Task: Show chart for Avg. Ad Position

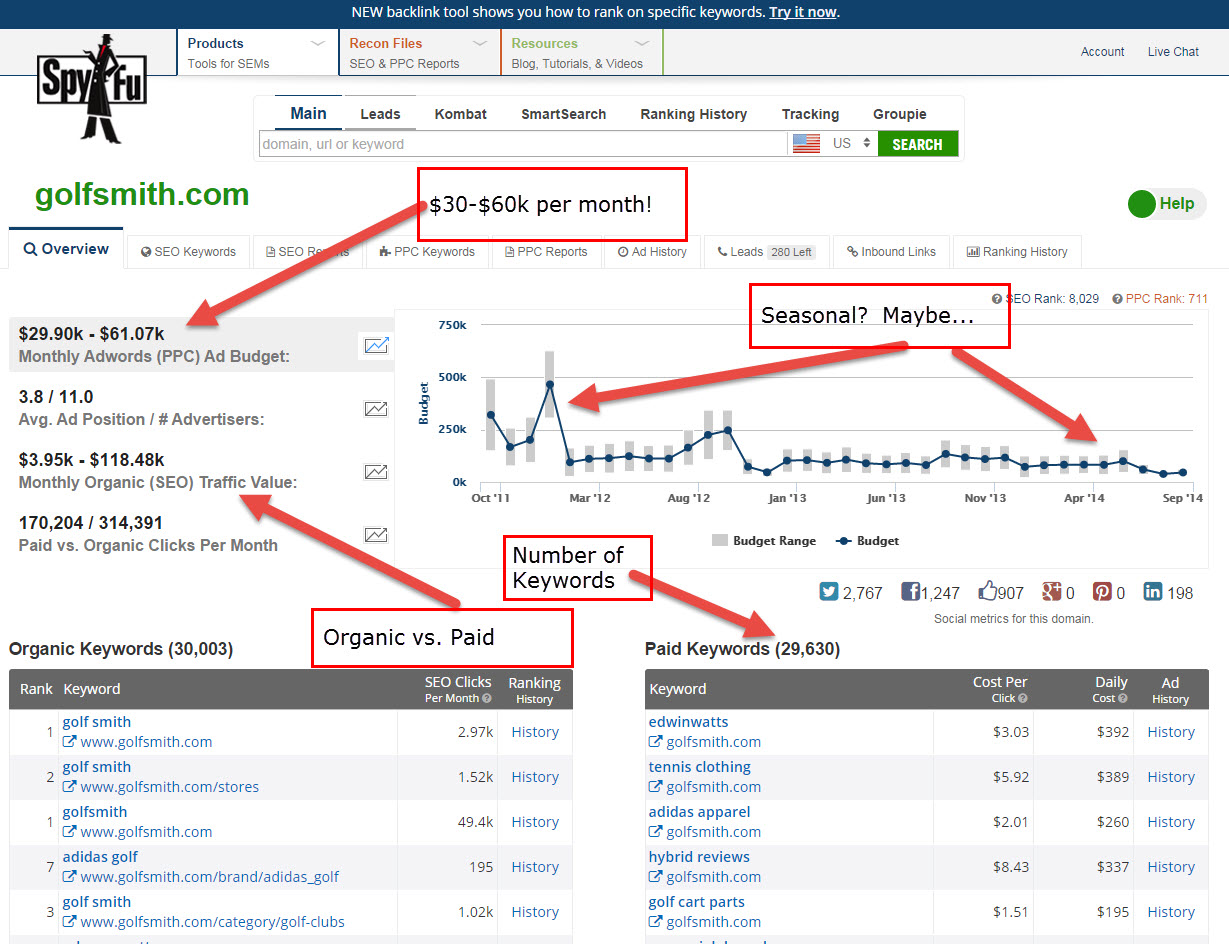Action: 376,408
